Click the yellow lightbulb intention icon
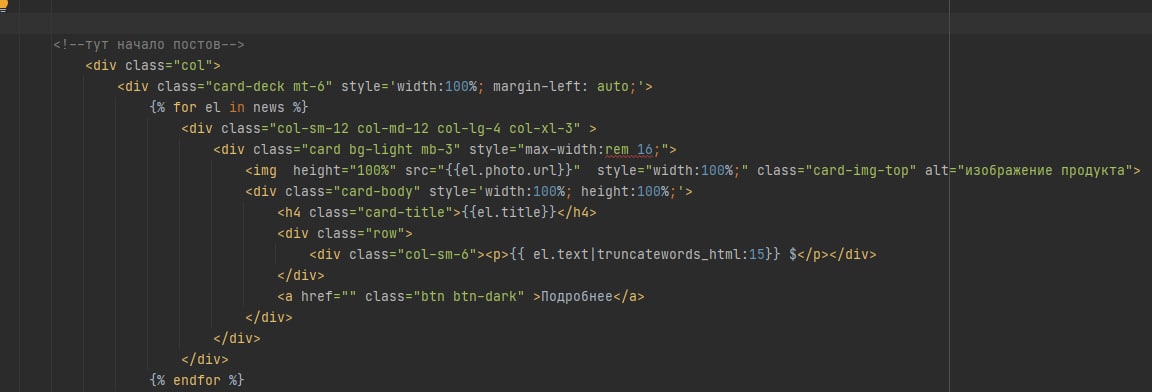This screenshot has height=392, width=1152. coord(3,6)
